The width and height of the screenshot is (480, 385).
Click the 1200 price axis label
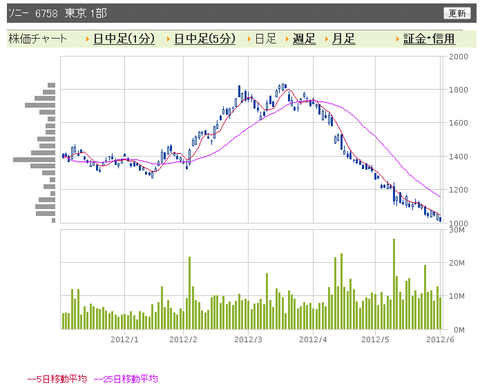tap(458, 190)
